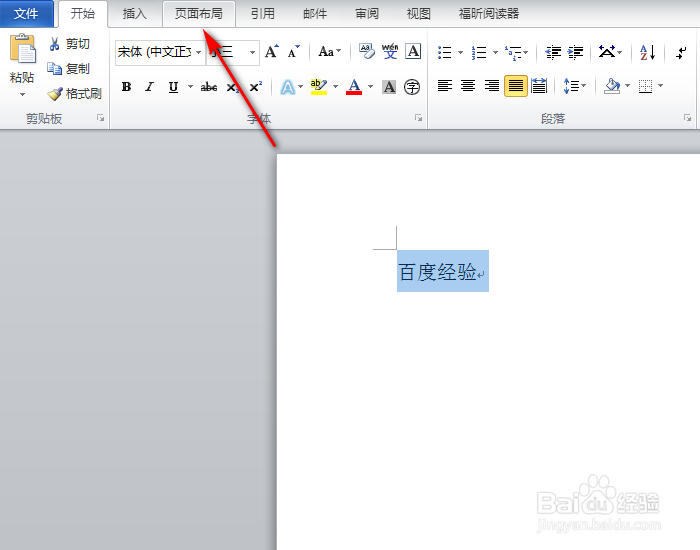Expand the font color dropdown arrow

point(370,86)
